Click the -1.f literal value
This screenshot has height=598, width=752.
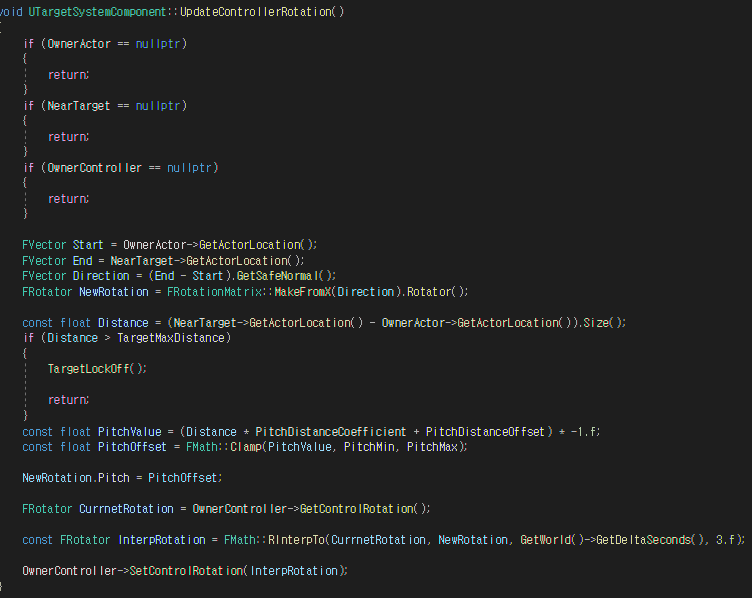click(583, 432)
